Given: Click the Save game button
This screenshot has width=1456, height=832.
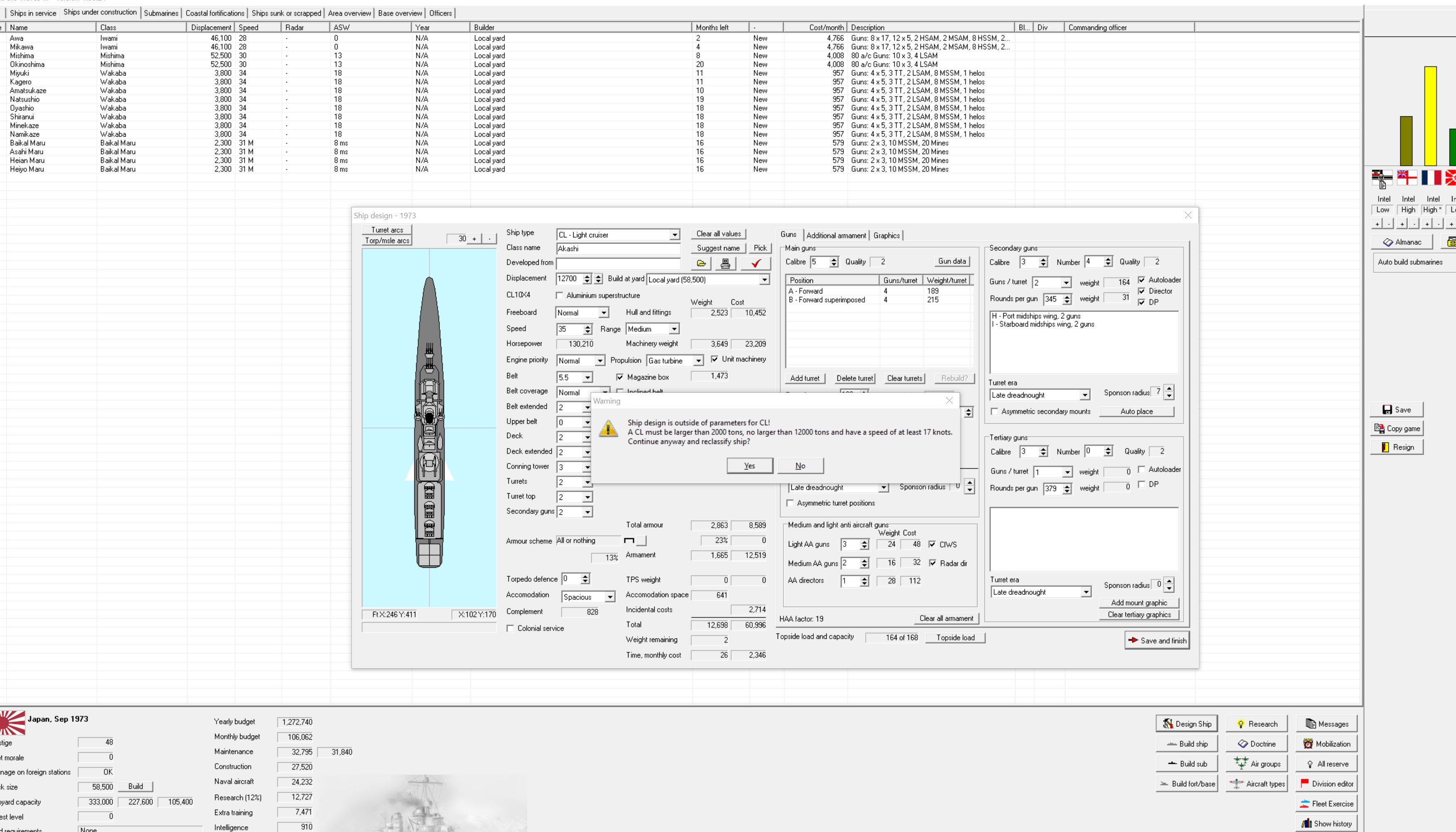Looking at the screenshot, I should pyautogui.click(x=1396, y=410).
